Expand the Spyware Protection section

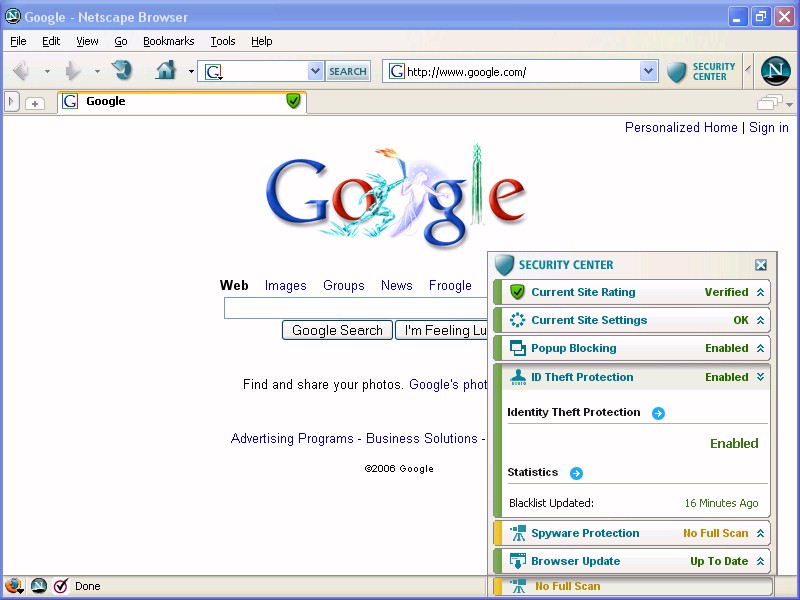pos(760,533)
